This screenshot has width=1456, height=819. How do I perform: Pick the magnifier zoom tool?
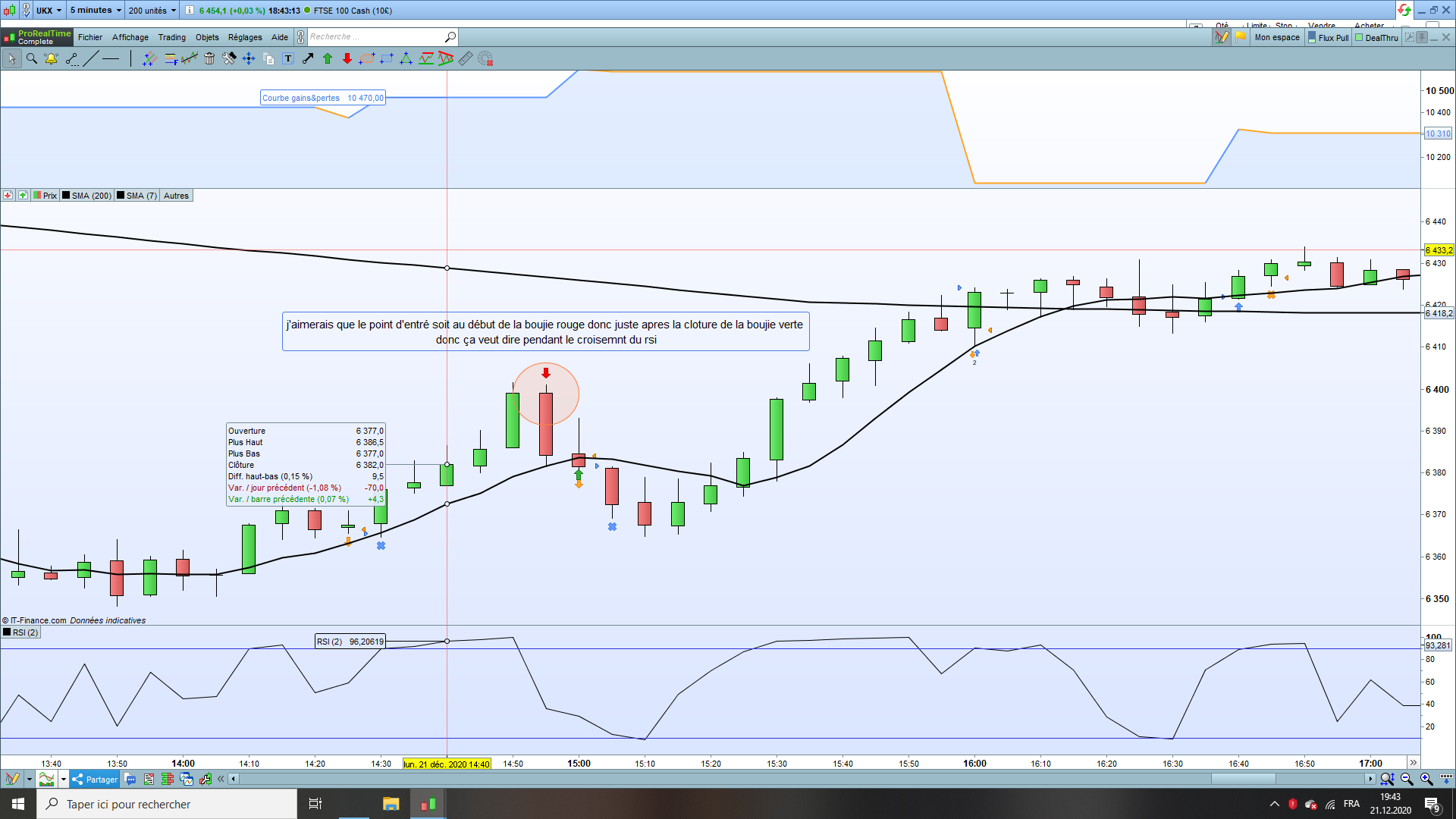(32, 58)
